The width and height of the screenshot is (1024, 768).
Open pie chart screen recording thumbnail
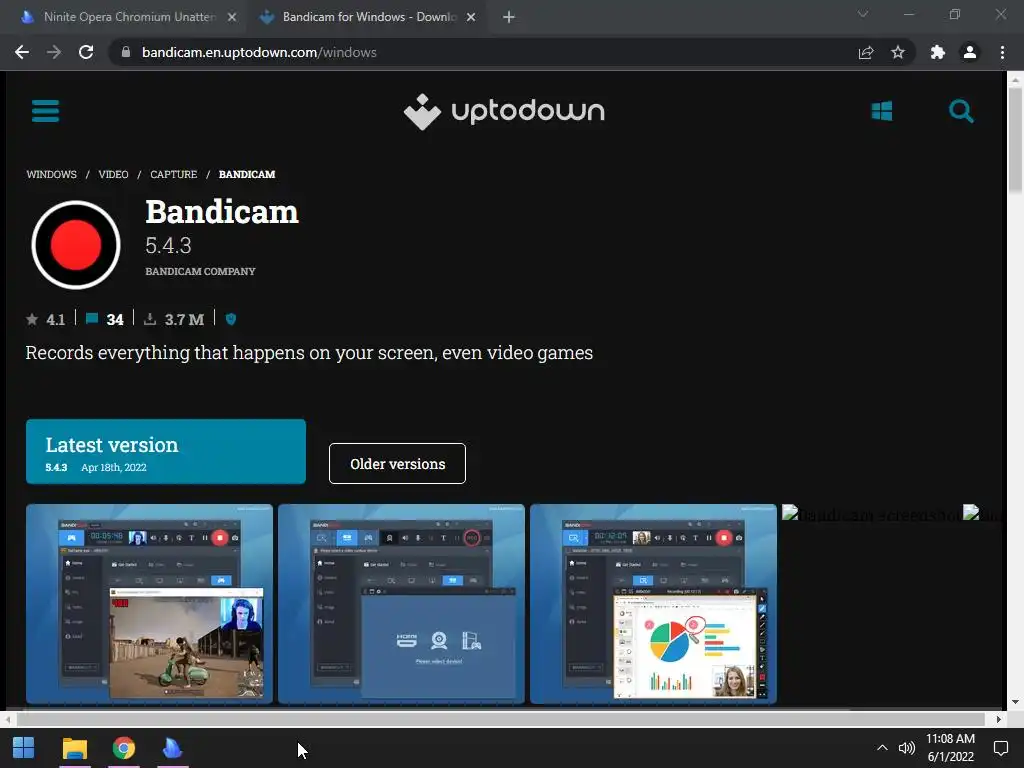pos(653,604)
